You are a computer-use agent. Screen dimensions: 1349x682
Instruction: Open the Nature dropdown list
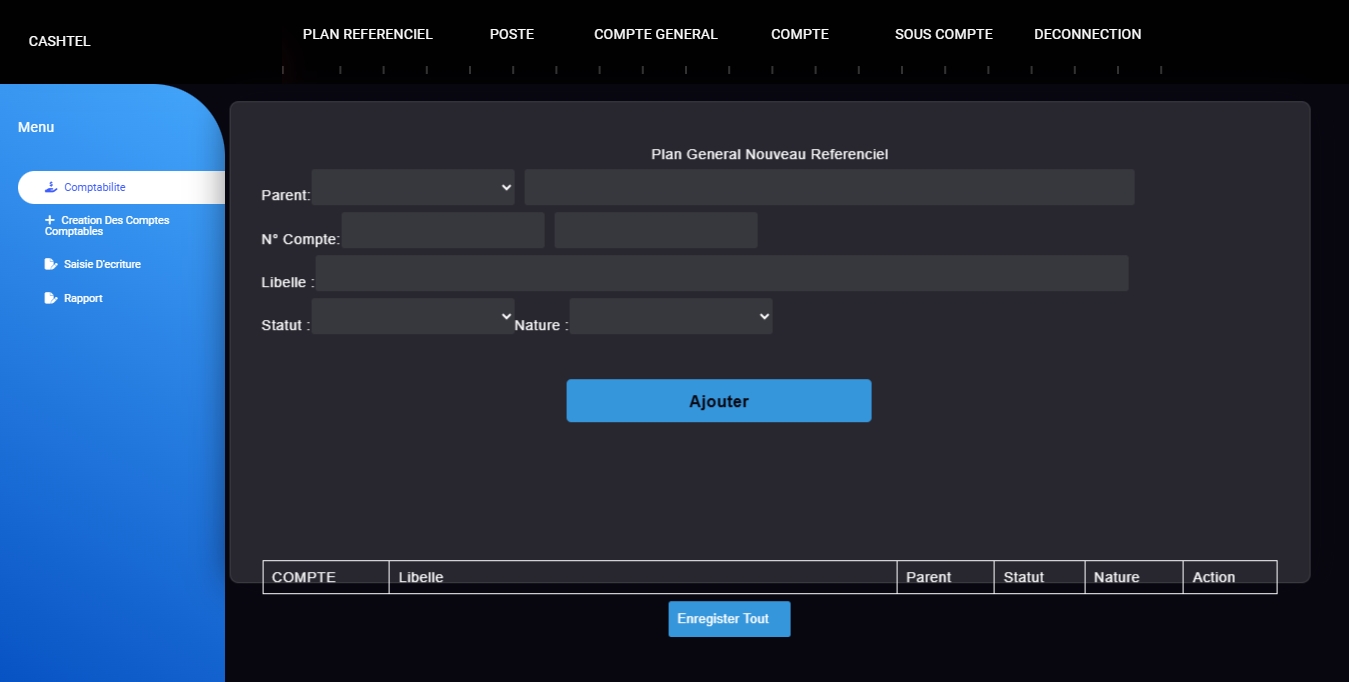click(x=670, y=316)
